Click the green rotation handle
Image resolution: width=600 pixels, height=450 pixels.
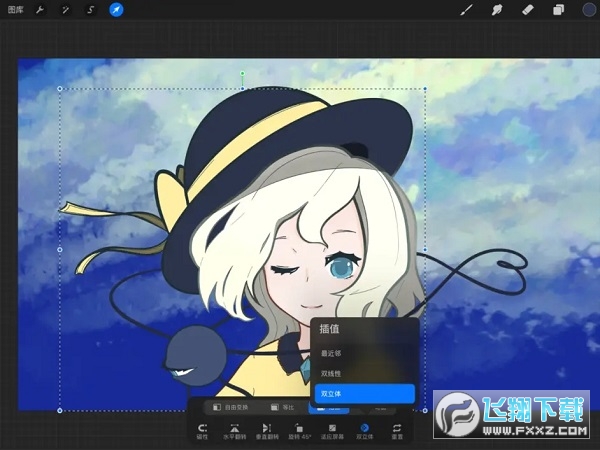coord(243,73)
